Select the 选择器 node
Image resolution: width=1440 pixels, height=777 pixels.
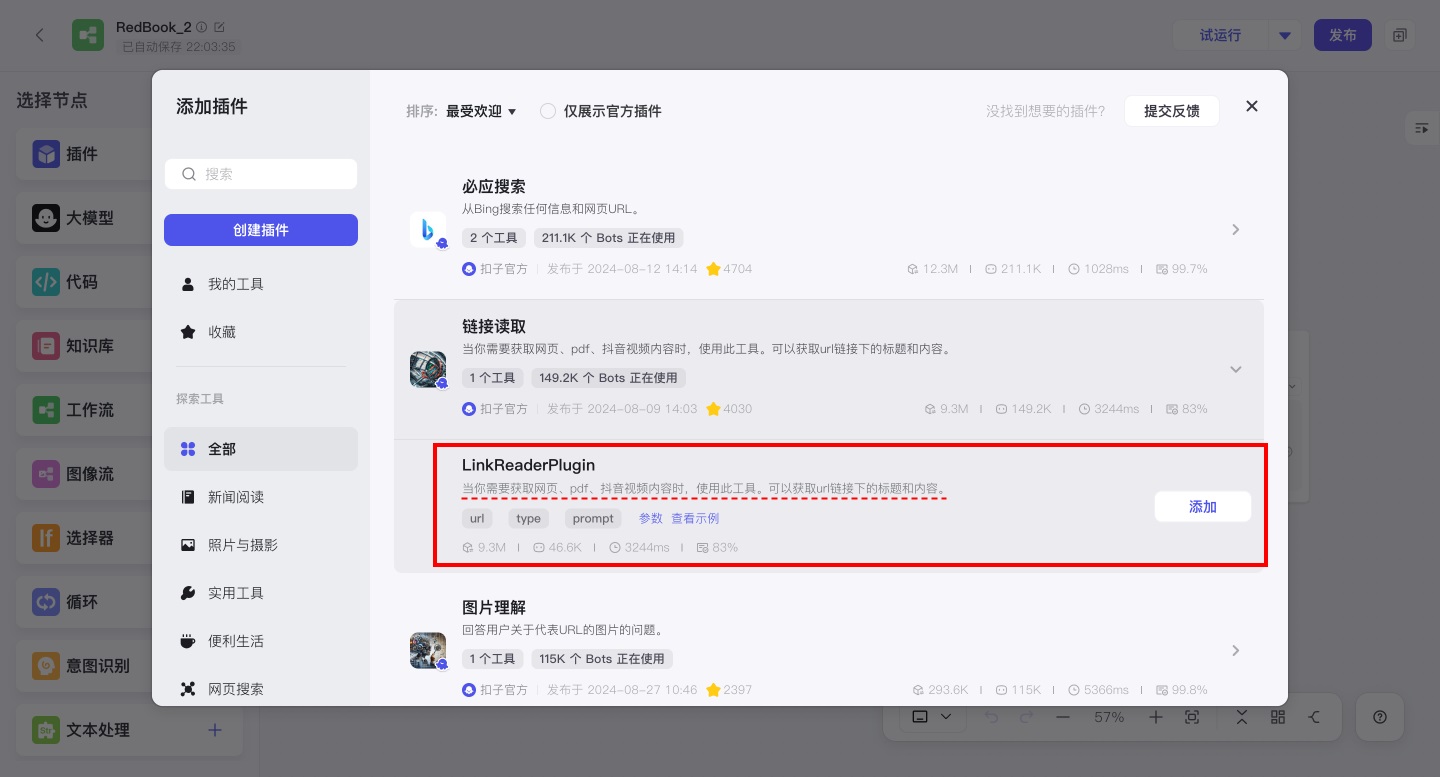[84, 538]
